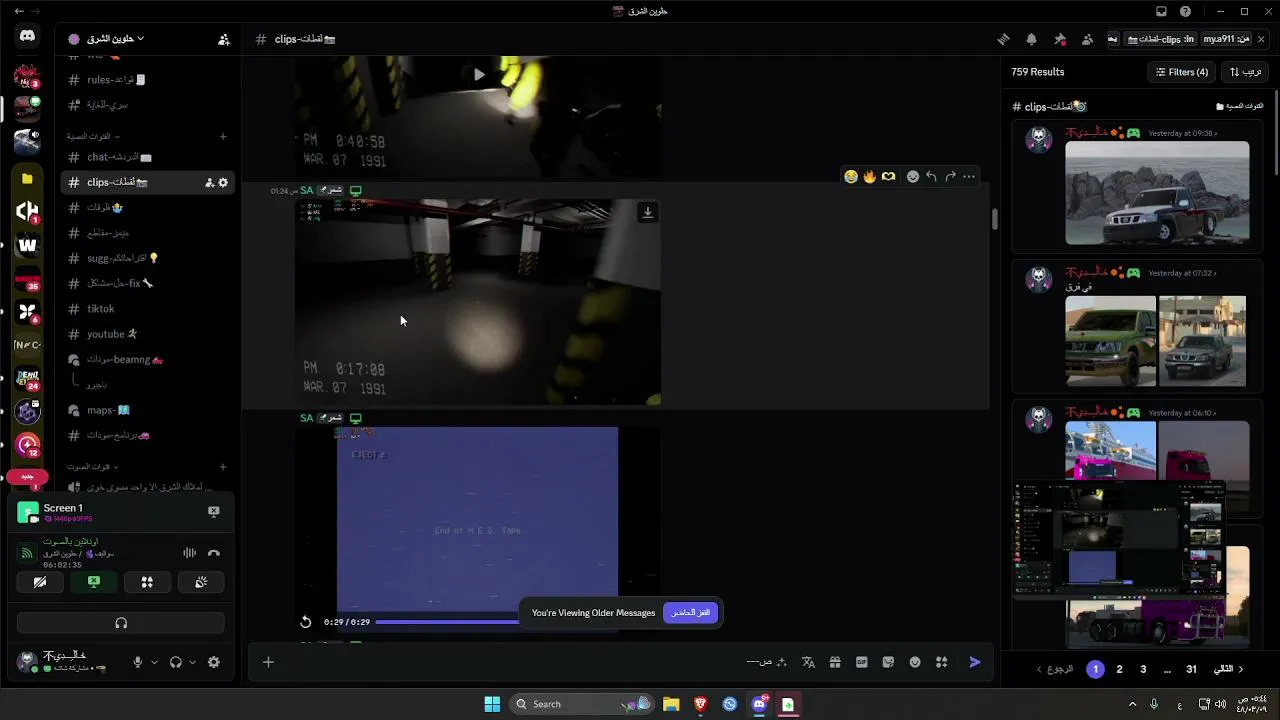
Task: Open the threads icon in channel header
Action: click(1003, 39)
